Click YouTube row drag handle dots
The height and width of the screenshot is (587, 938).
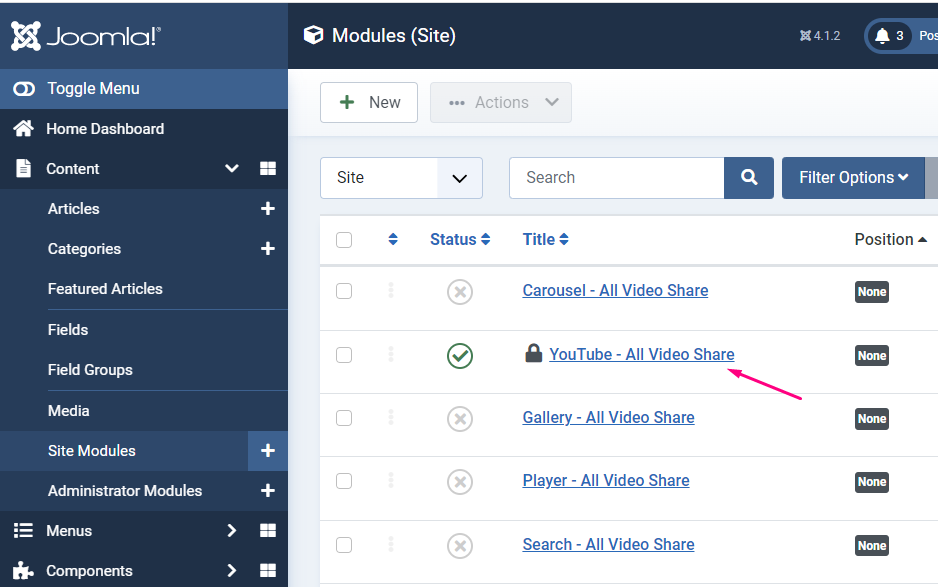click(x=391, y=354)
